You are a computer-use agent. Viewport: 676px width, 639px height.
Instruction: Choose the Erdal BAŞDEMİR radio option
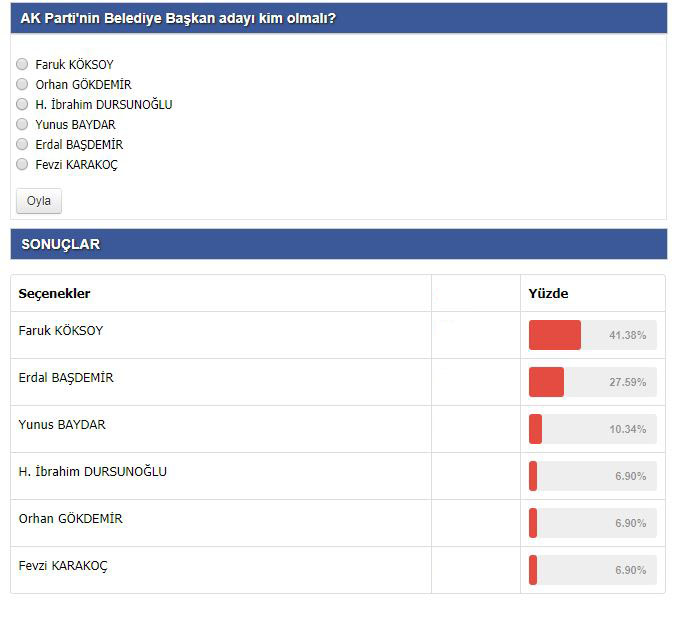(x=23, y=145)
